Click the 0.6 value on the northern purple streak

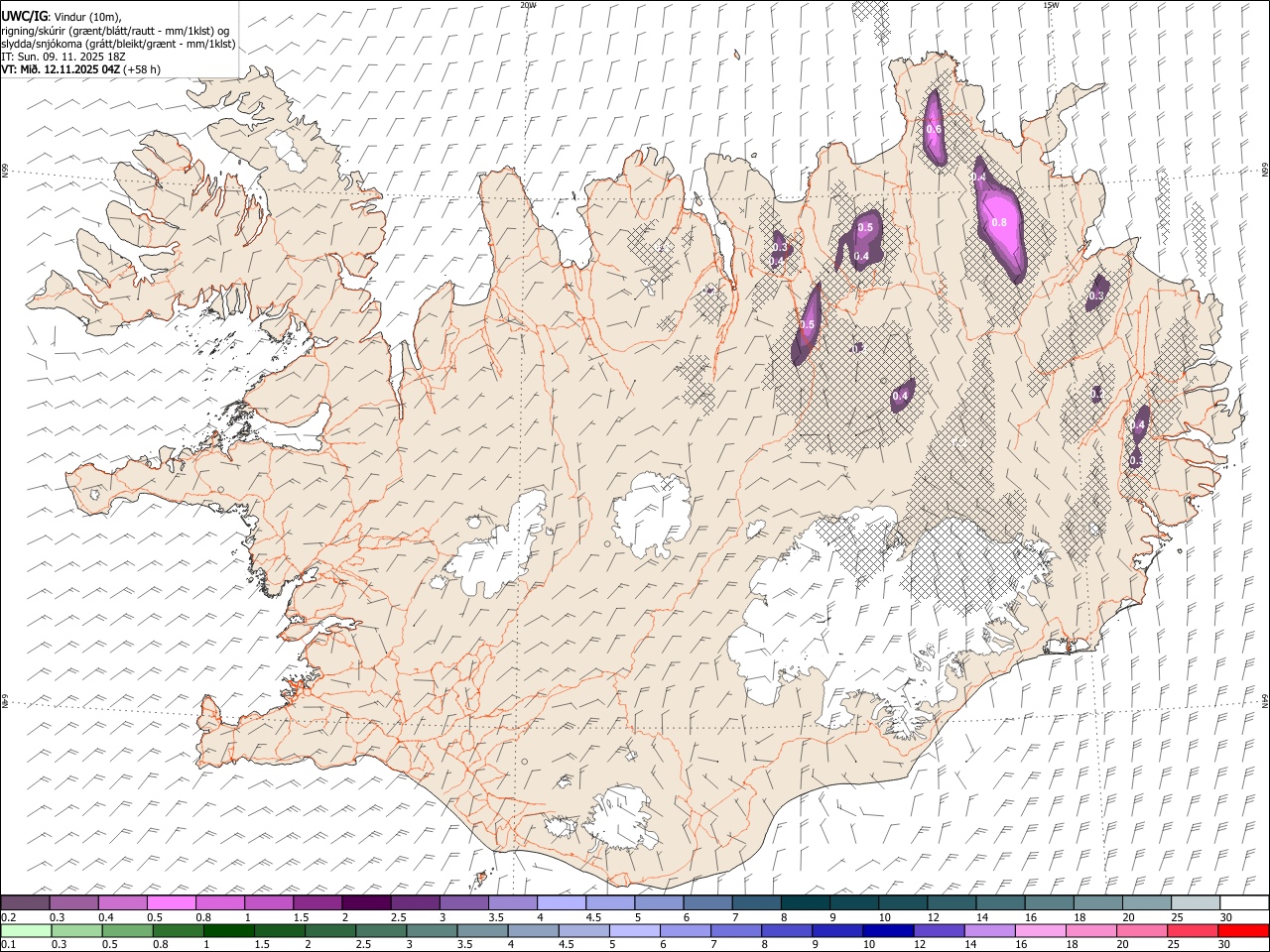click(933, 129)
